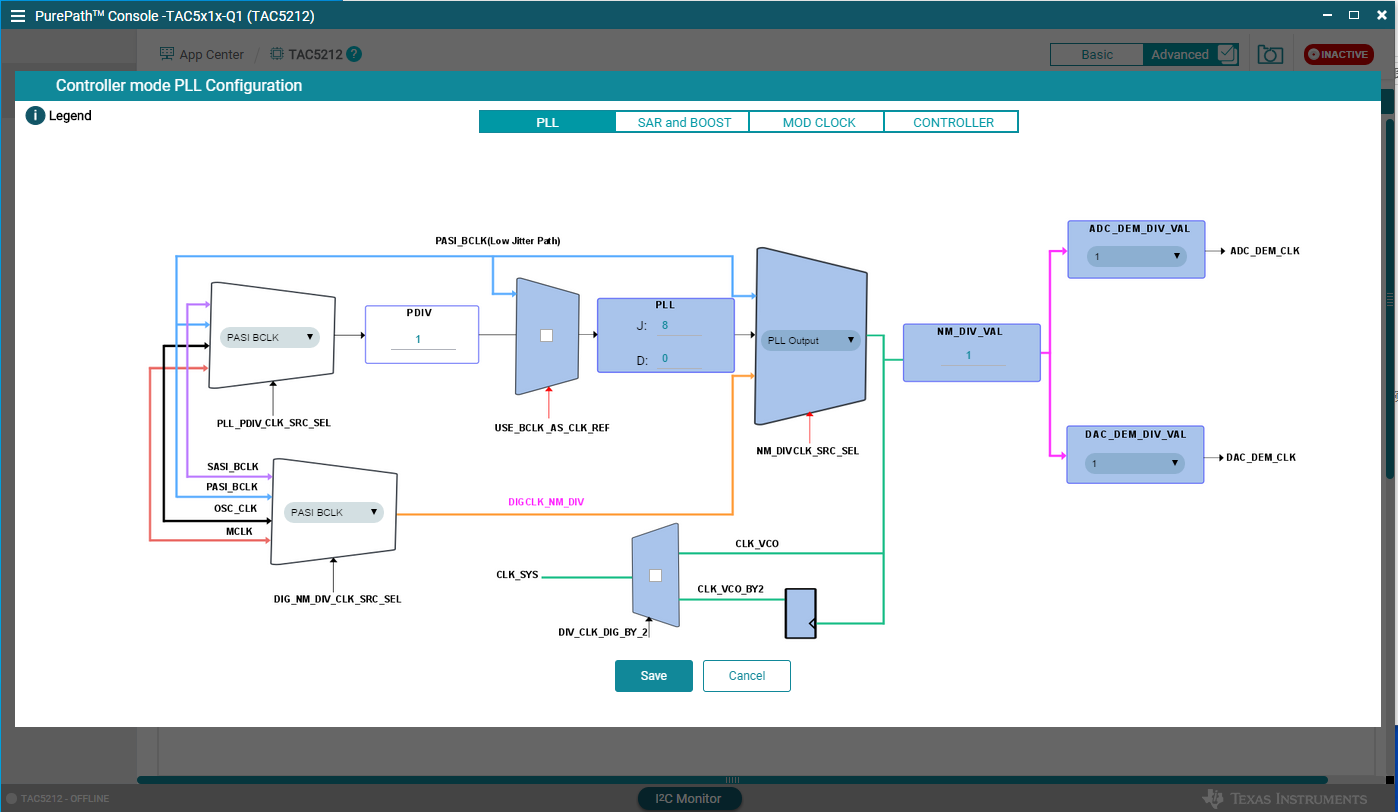Open the DIG_NM_DIV_CLK_SRC_SEL source dropdown
1398x812 pixels.
tap(334, 512)
